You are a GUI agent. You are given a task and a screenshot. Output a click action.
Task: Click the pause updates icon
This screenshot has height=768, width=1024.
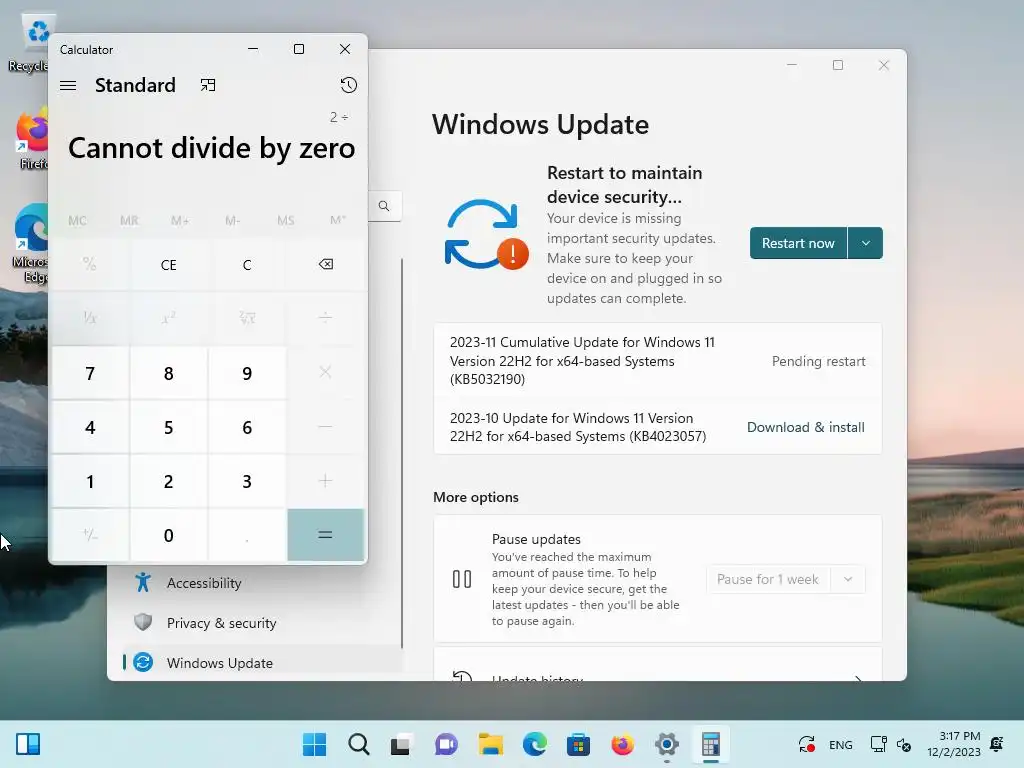462,579
